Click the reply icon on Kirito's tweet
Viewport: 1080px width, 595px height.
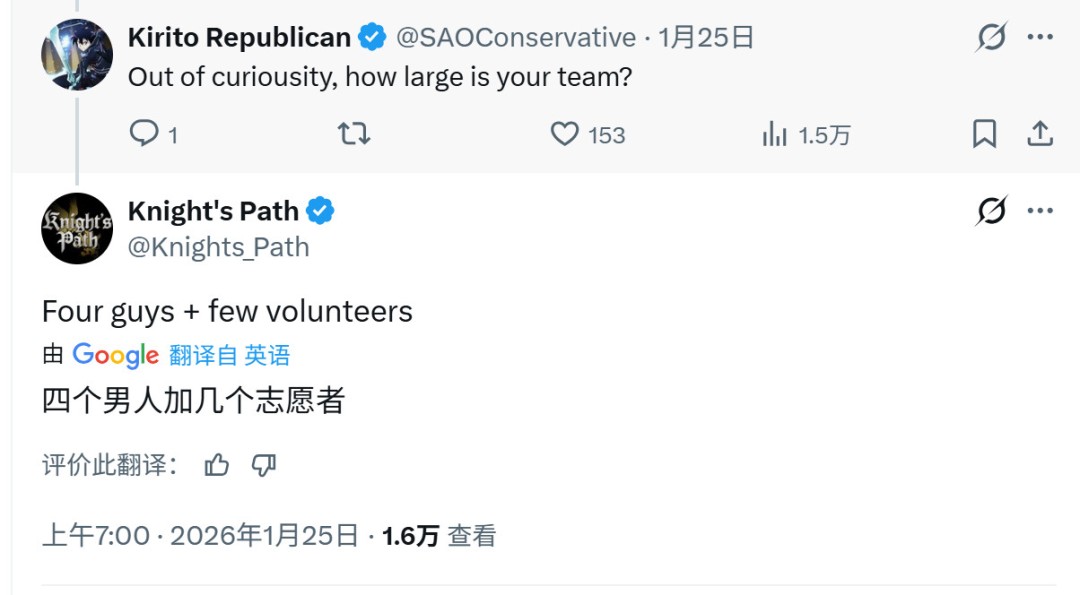click(144, 134)
